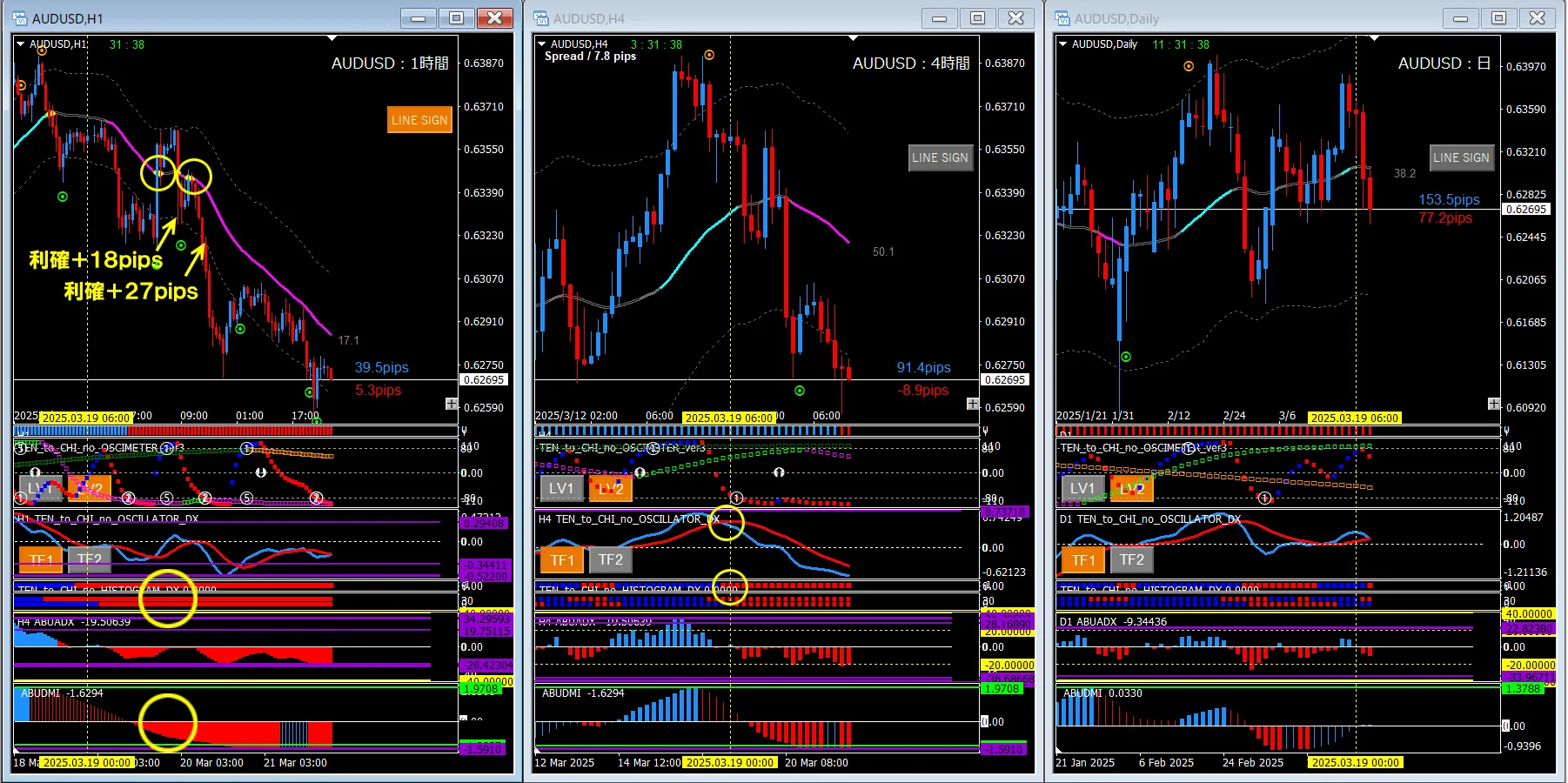
Task: Click the chart shift triangle atop the H1 chart
Action: 332,38
